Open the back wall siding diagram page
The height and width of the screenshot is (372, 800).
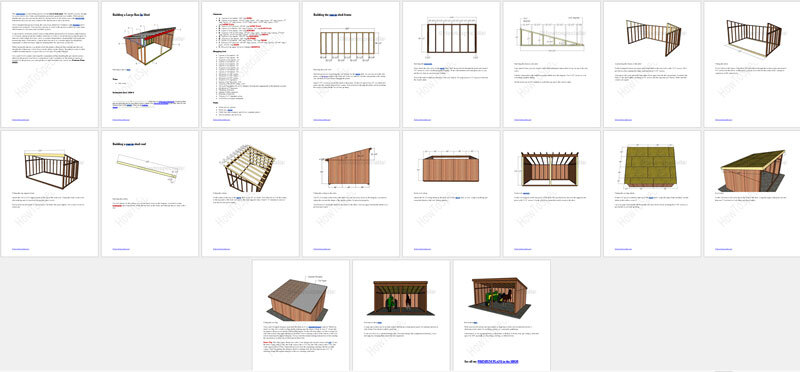pyautogui.click(x=451, y=193)
